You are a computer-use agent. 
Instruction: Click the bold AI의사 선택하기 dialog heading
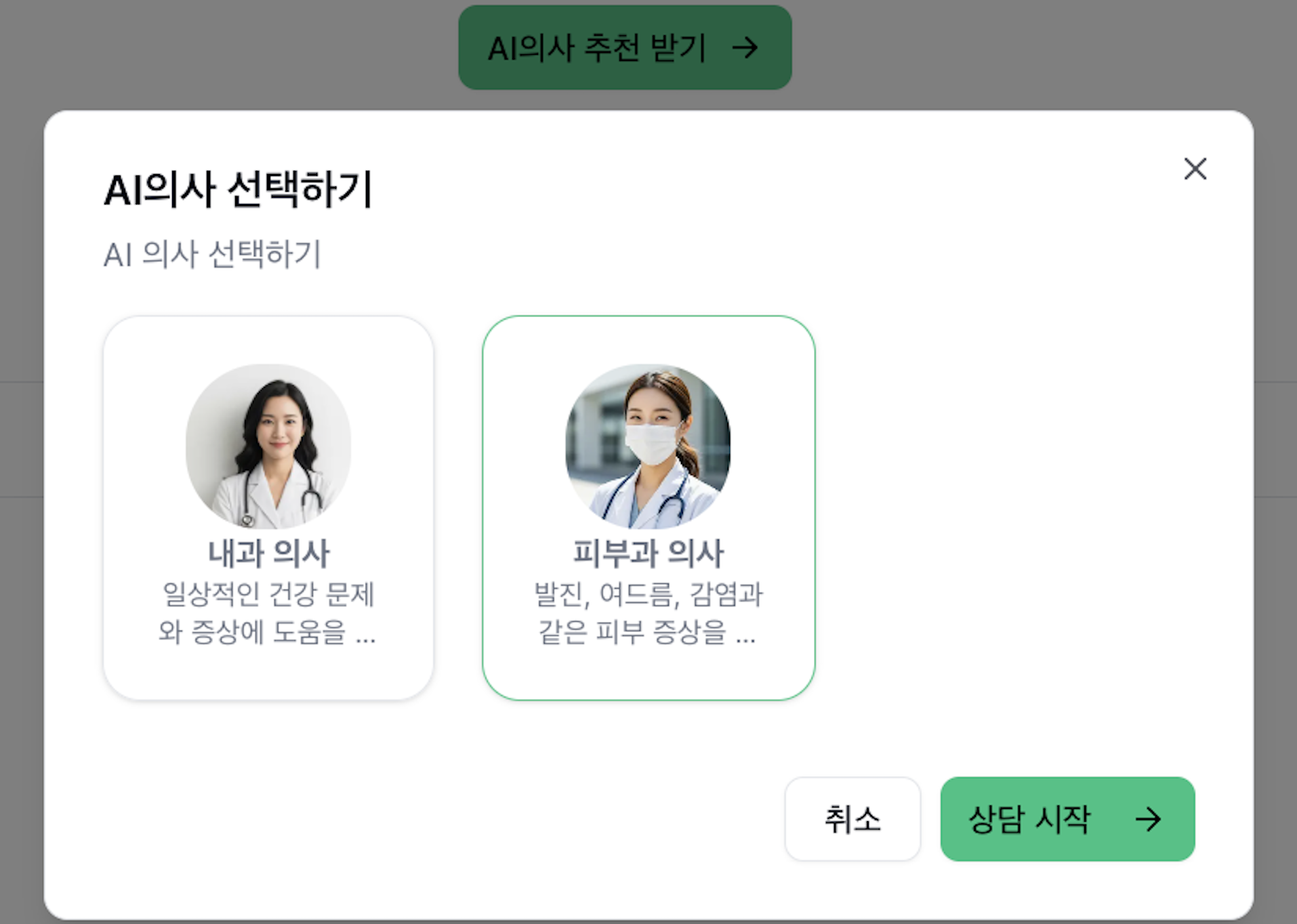coord(239,189)
